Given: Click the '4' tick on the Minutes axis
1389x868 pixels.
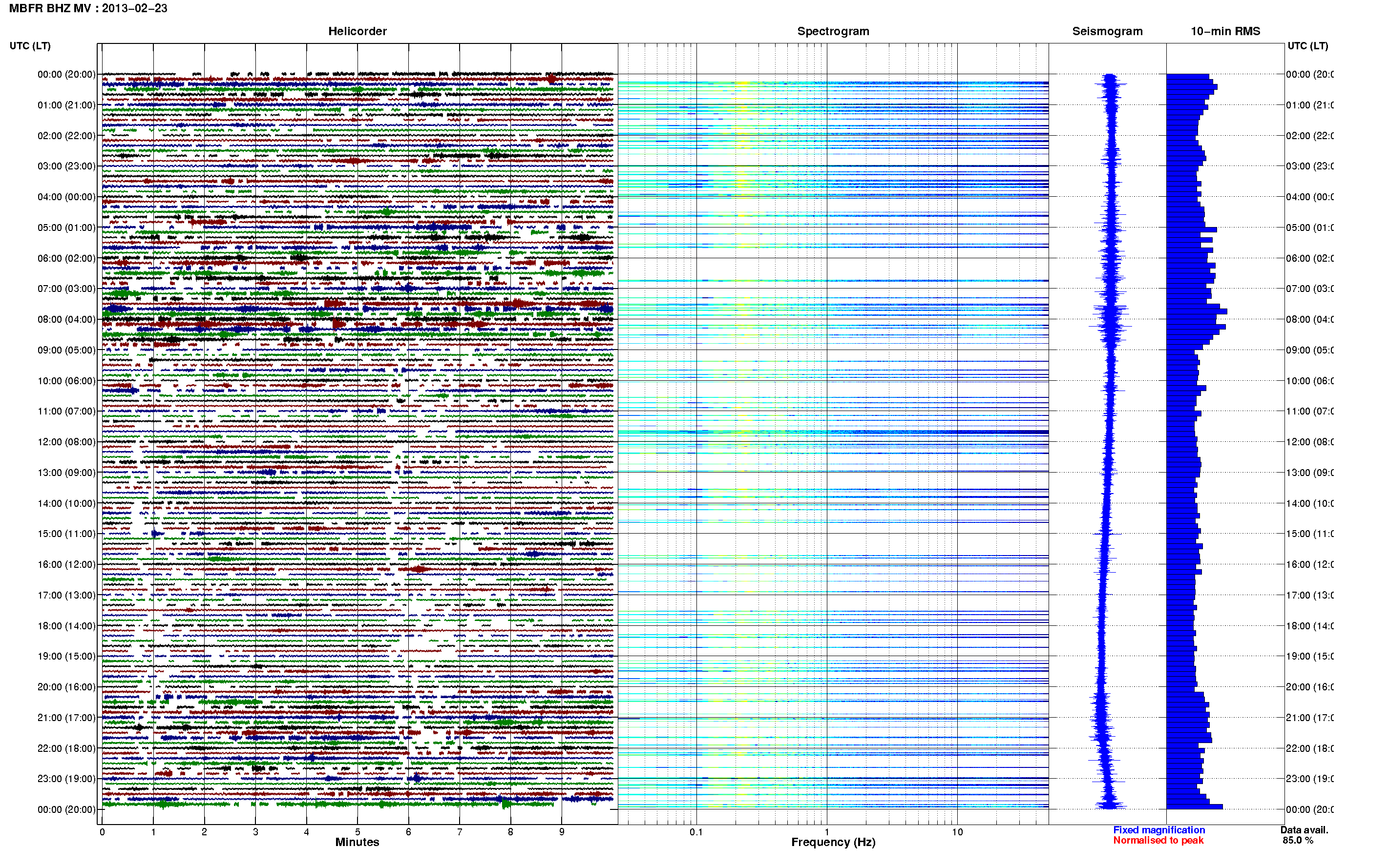Looking at the screenshot, I should point(307,832).
